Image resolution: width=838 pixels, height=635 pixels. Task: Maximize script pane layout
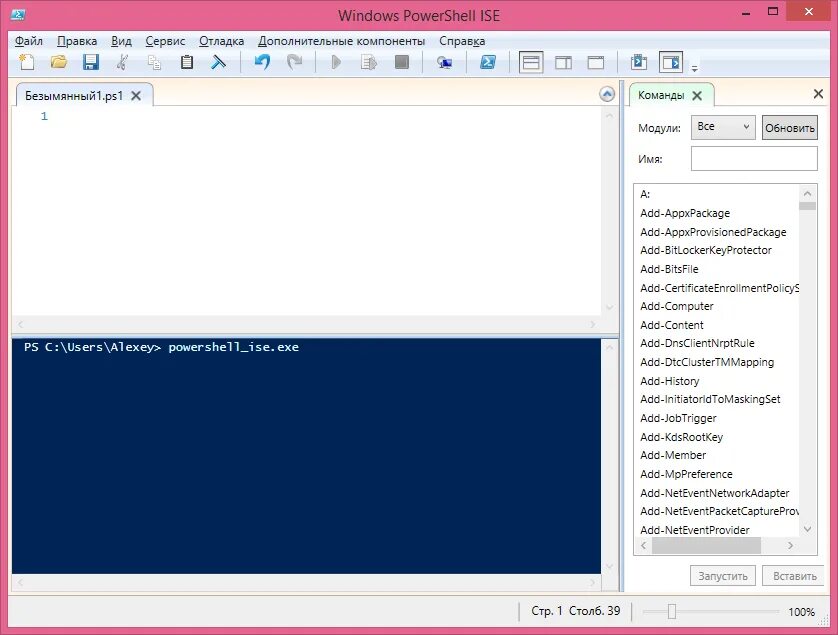pos(596,63)
